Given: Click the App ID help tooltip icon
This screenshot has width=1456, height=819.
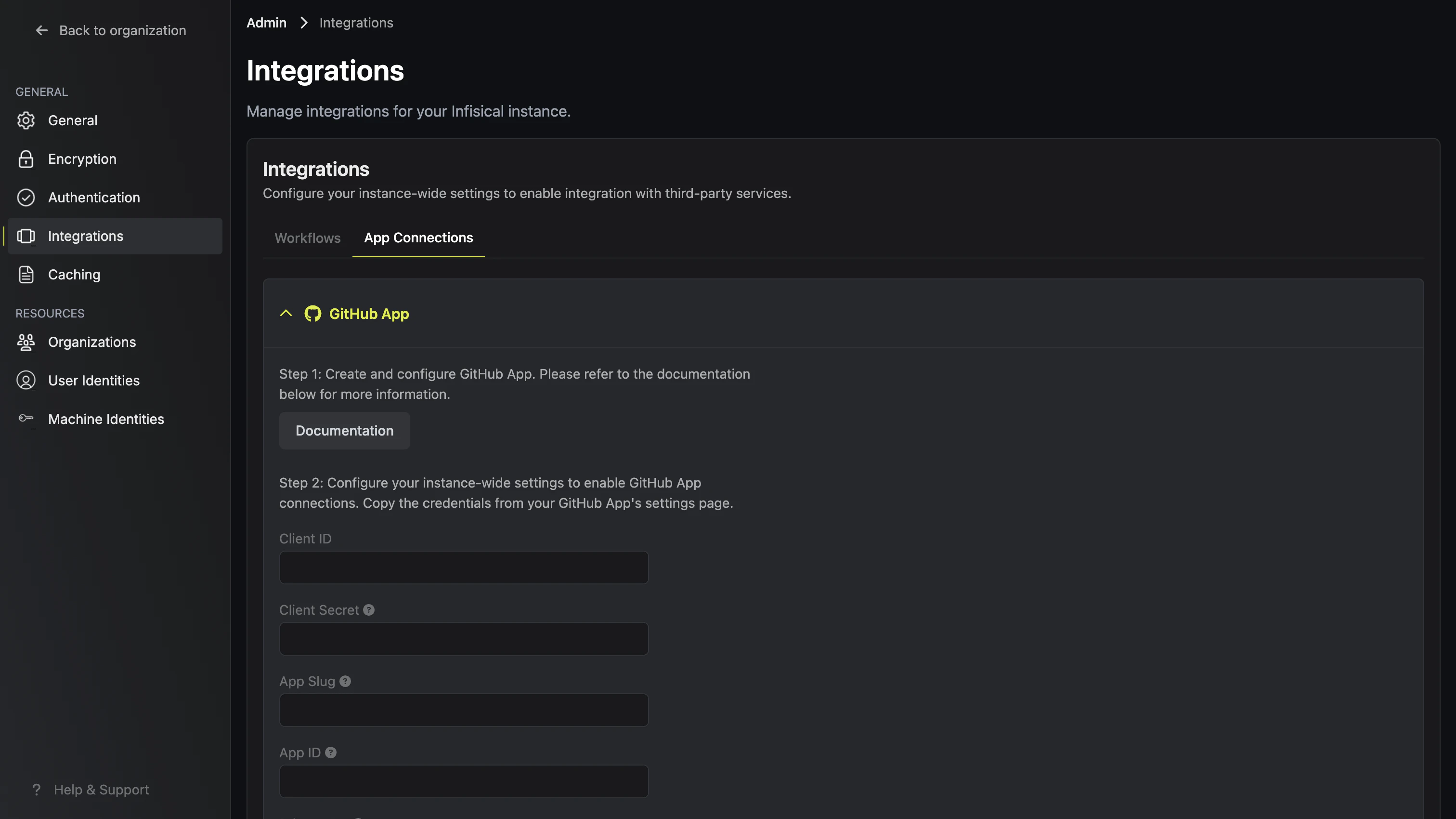Looking at the screenshot, I should [x=331, y=753].
